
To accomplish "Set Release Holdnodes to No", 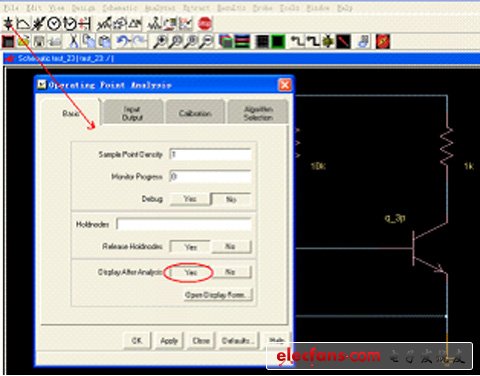I will tap(231, 246).
